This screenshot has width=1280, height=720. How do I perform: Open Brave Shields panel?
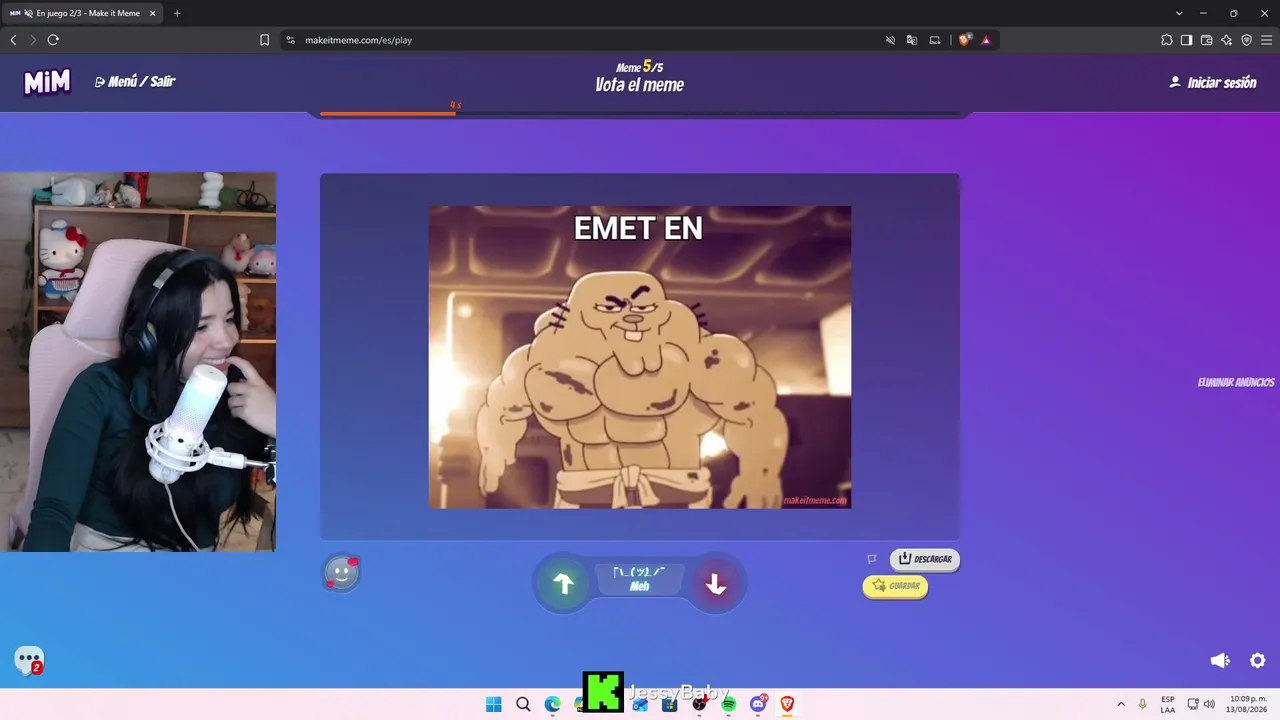(x=964, y=40)
